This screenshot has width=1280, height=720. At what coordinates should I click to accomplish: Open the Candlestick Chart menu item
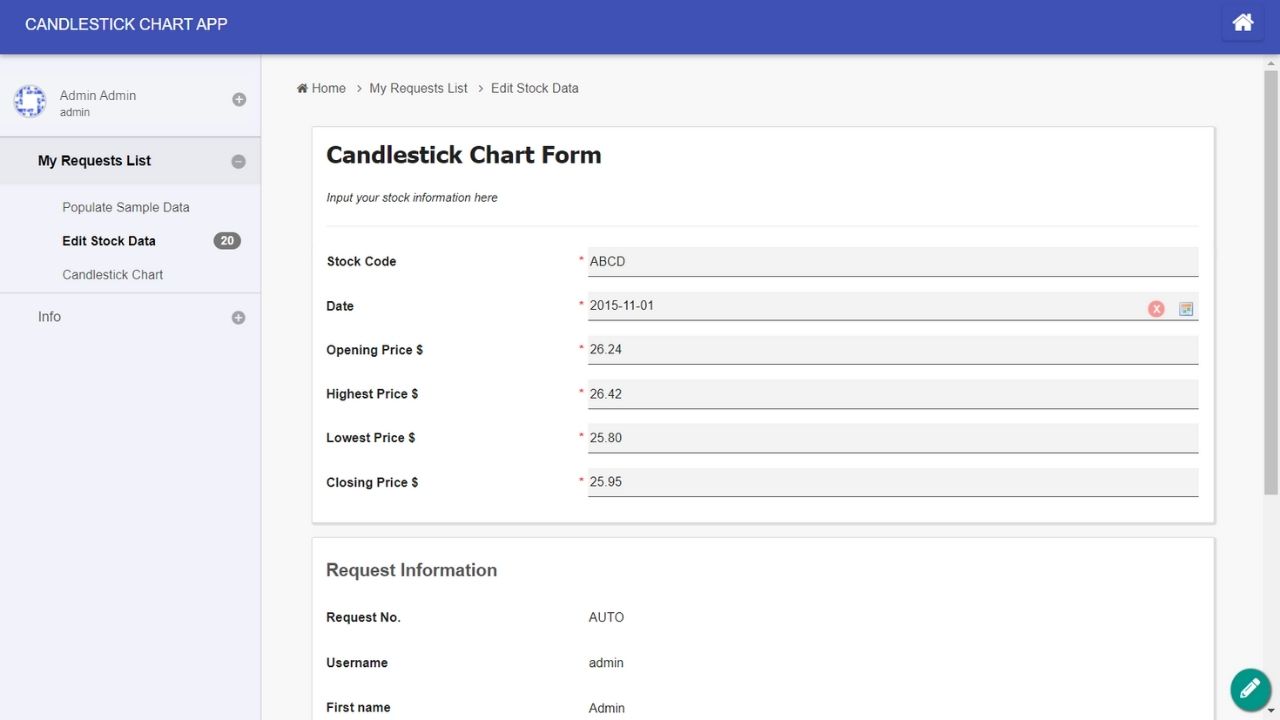(113, 275)
